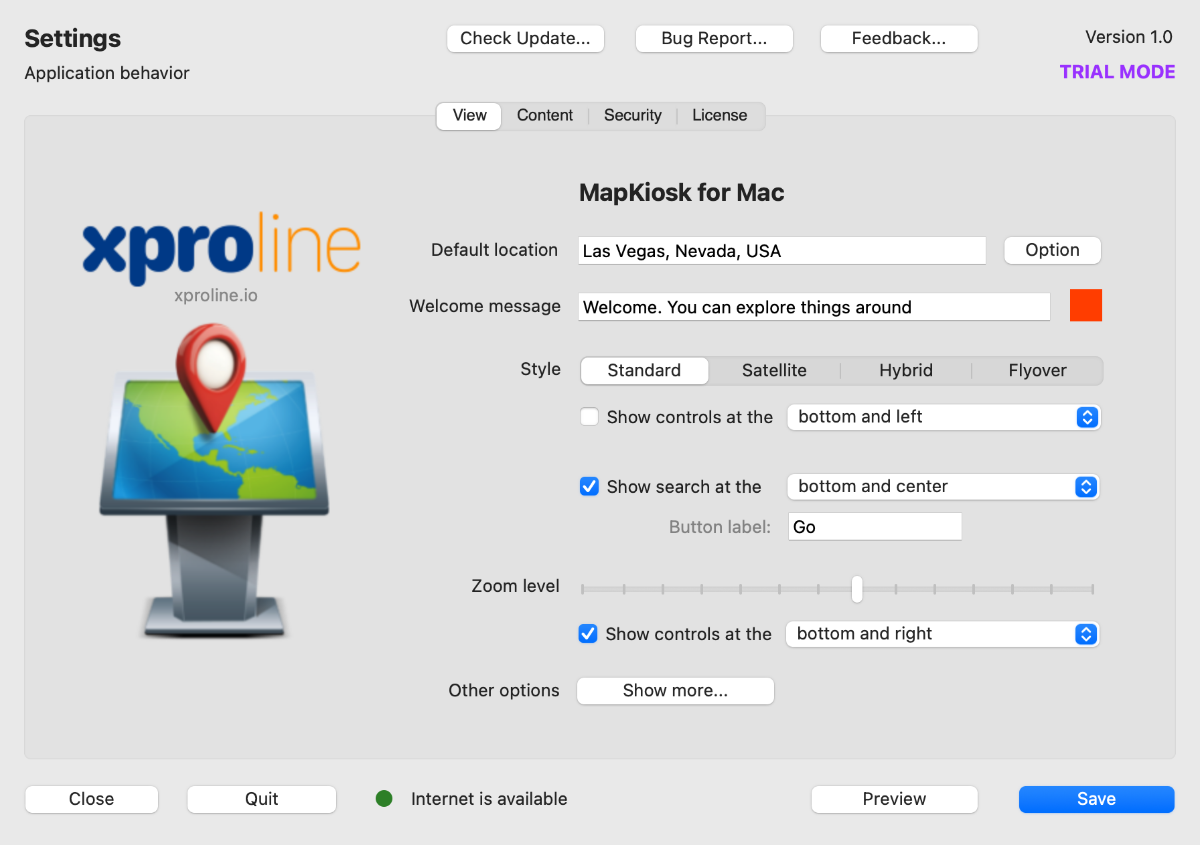
Task: Click the map kiosk illustration icon
Action: point(214,482)
